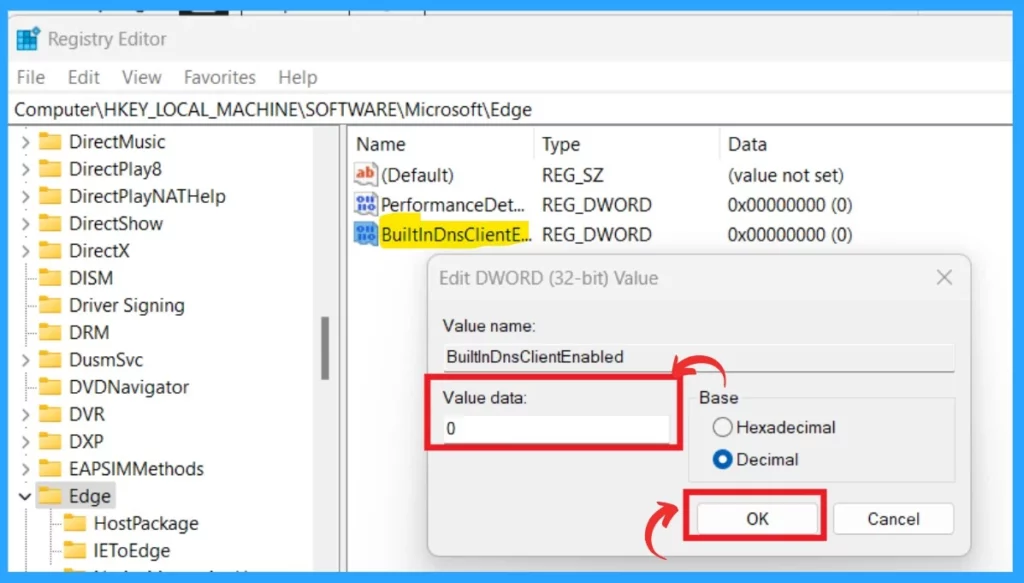Click the BuiltInDnsClientE... DWORD value icon

click(365, 234)
